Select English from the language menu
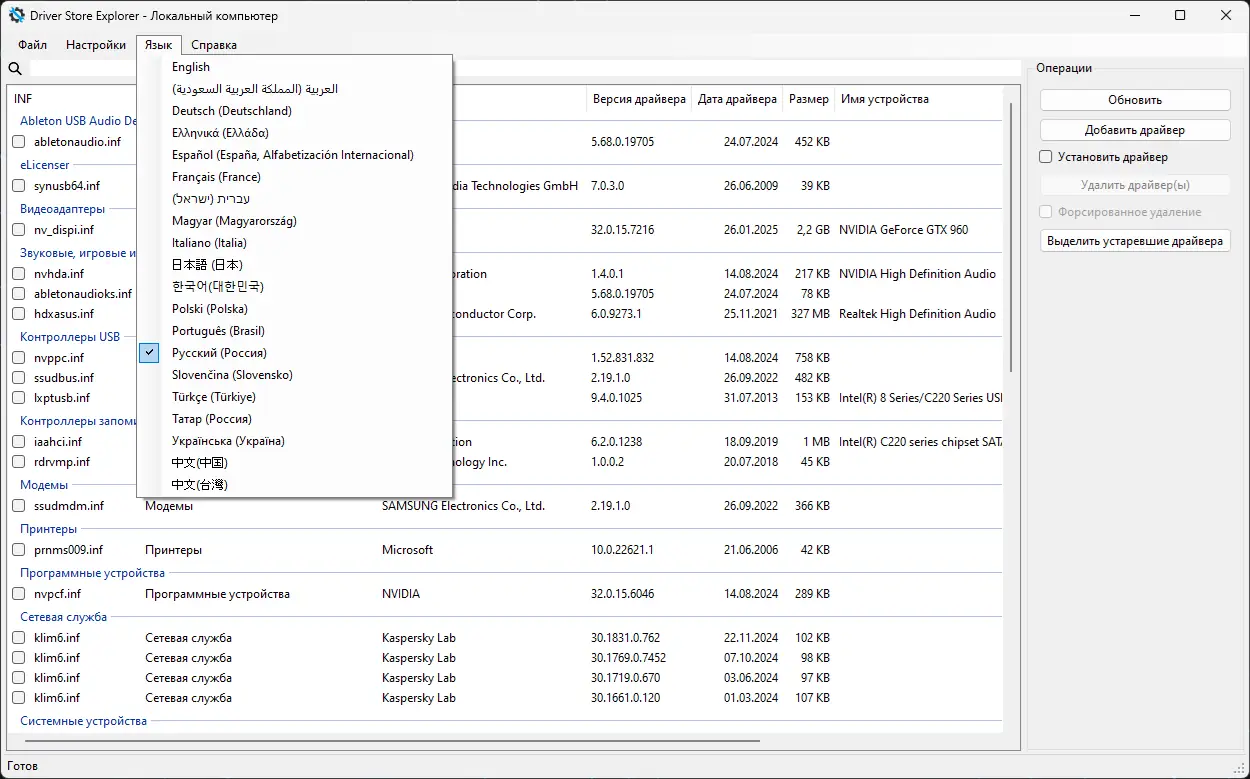1250x779 pixels. point(191,66)
